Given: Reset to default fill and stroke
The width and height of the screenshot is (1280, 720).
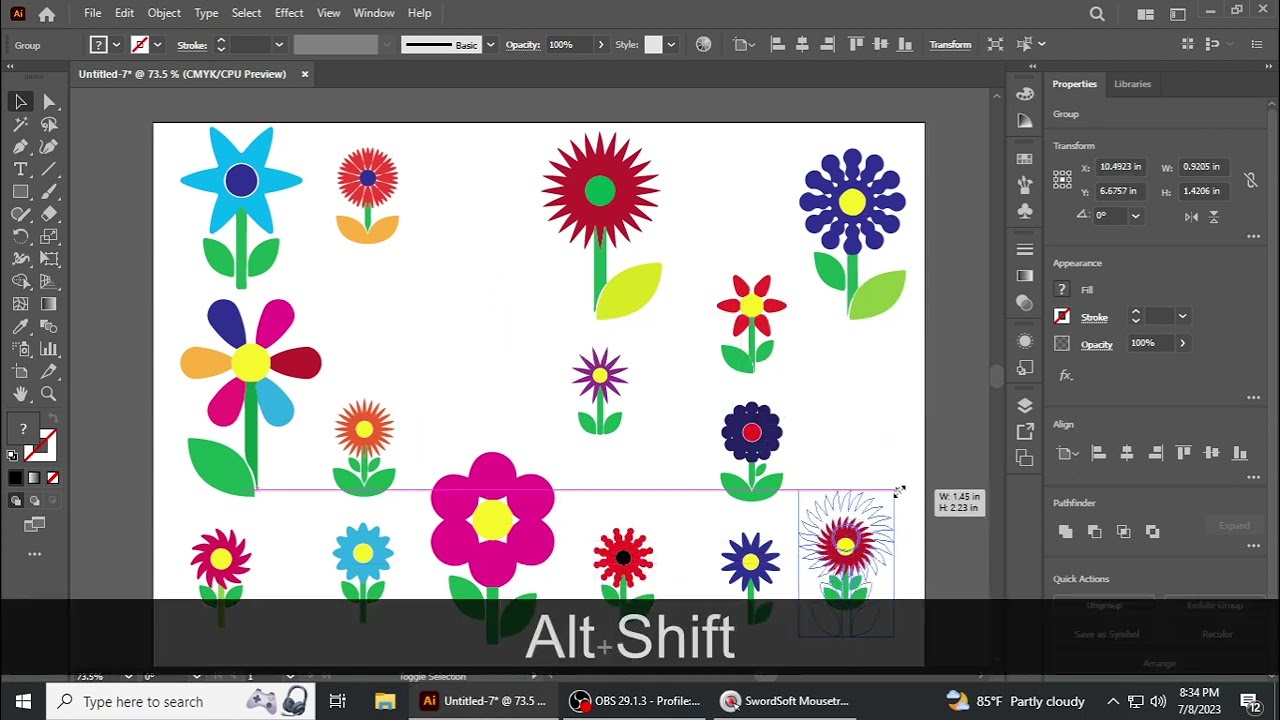Looking at the screenshot, I should pos(12,455).
